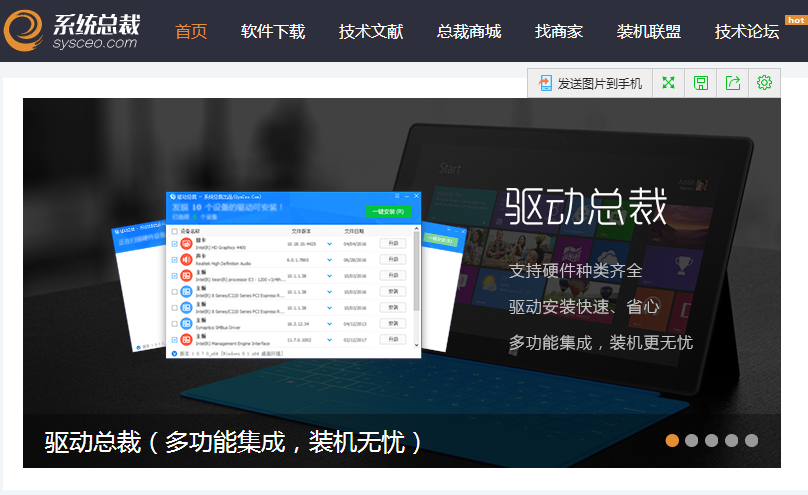This screenshot has height=495, width=808.
Task: Click the 发送图片到手机 button
Action: [x=590, y=83]
